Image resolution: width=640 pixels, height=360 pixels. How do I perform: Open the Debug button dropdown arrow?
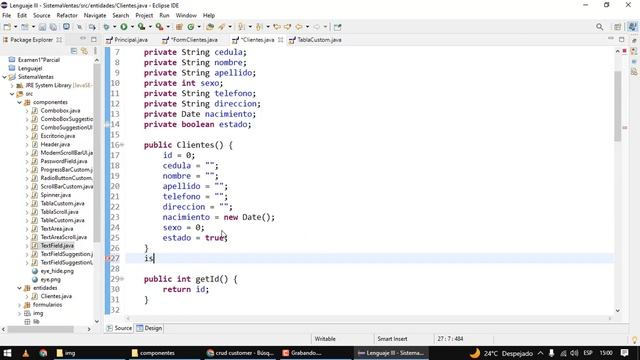[114, 27]
